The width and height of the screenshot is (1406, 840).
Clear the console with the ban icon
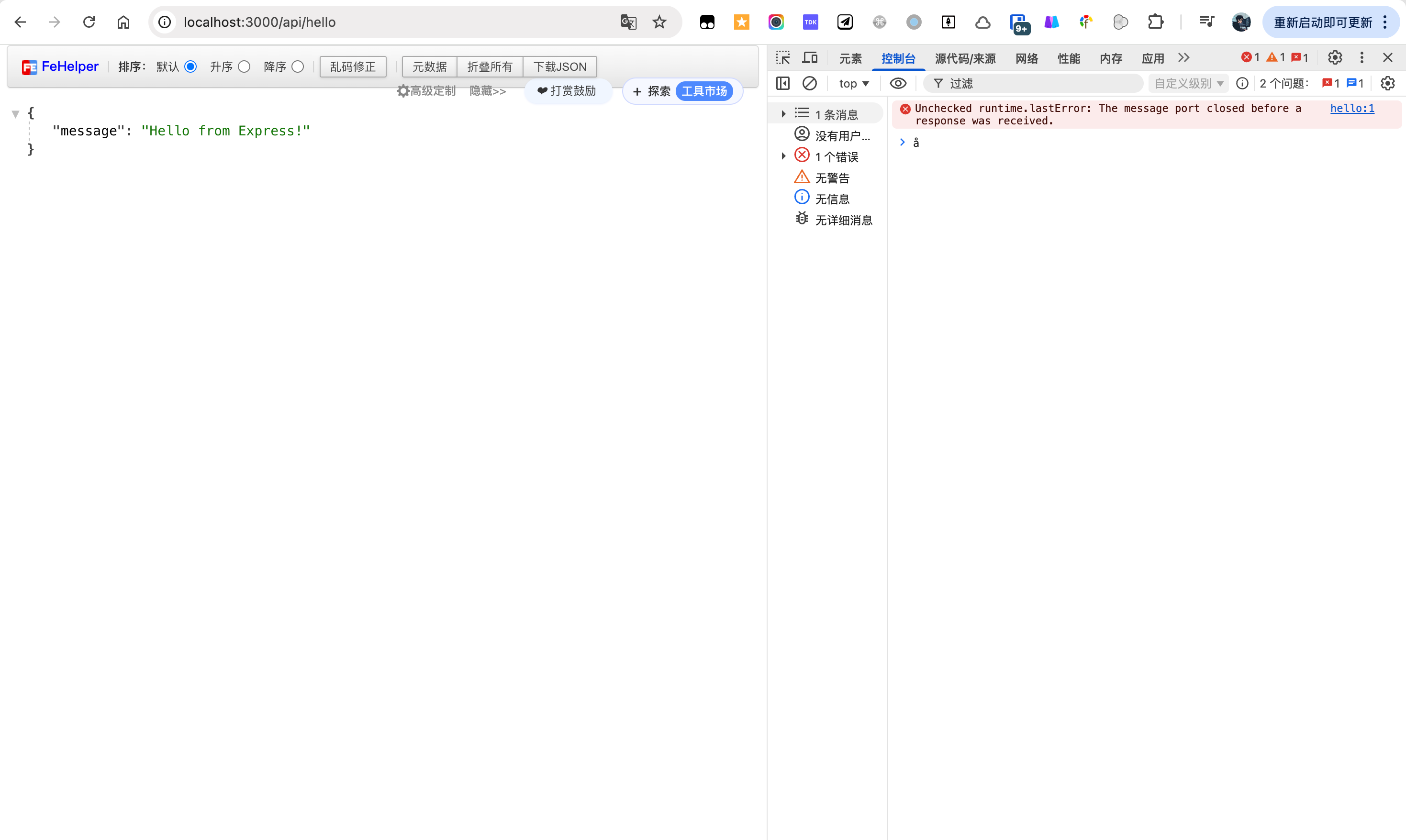[x=810, y=83]
